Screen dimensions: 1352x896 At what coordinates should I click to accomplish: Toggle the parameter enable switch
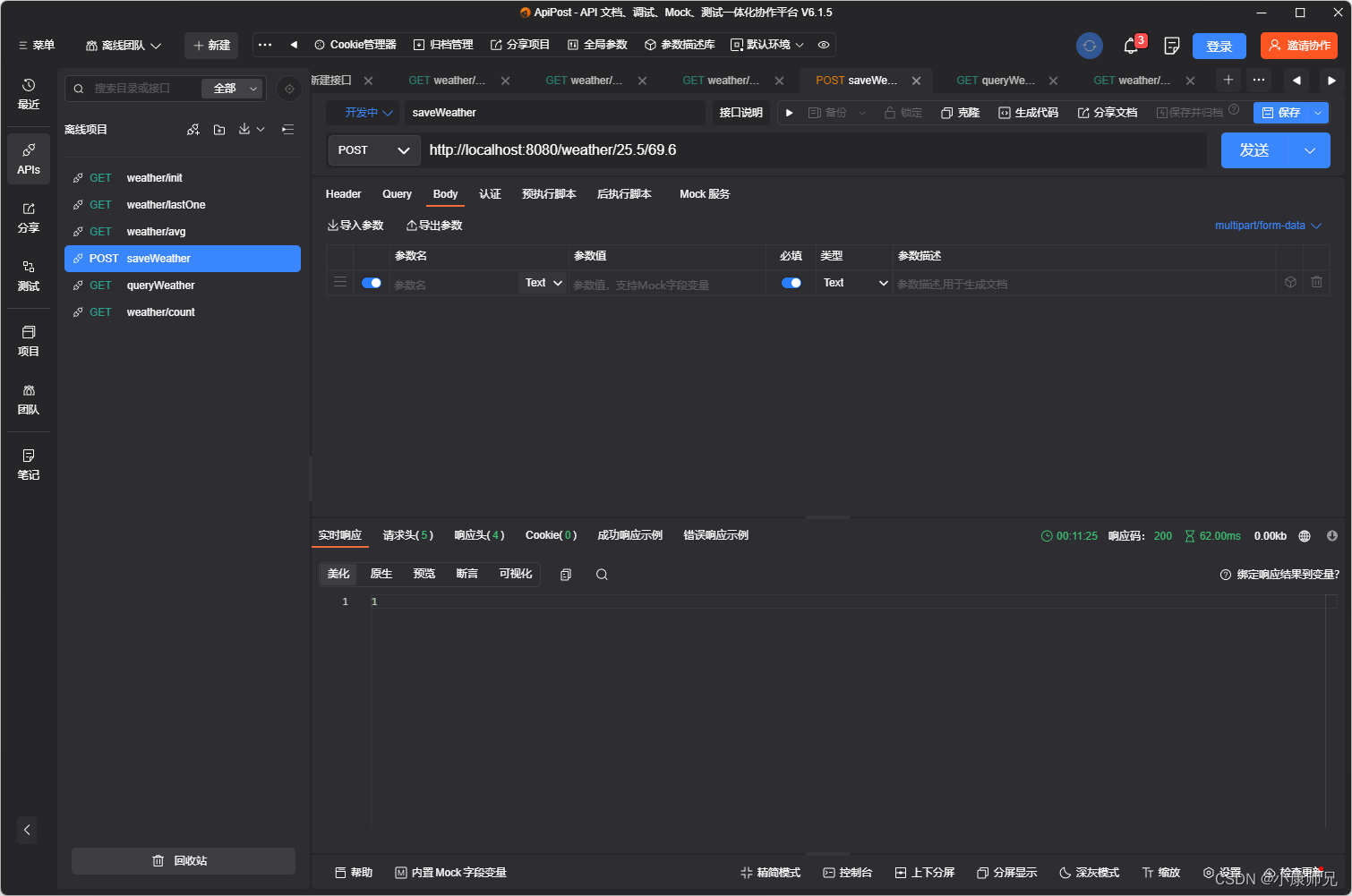372,283
